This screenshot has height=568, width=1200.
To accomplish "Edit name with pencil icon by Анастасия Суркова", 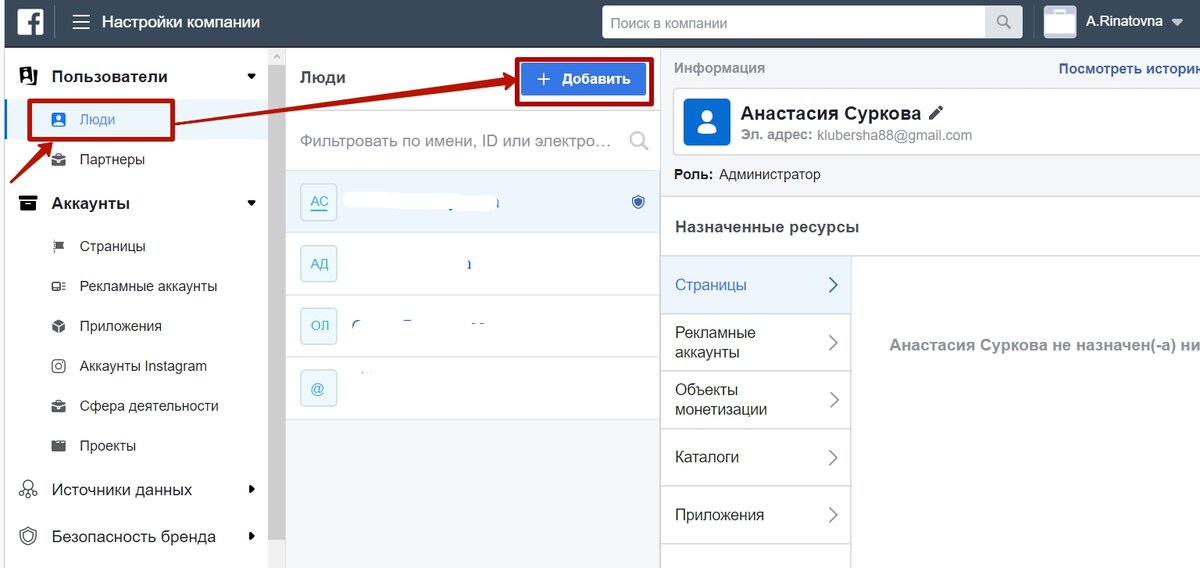I will click(x=936, y=113).
